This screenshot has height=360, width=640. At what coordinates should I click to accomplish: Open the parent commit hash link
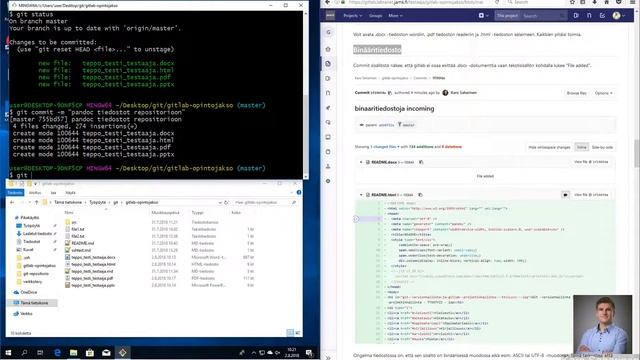tap(386, 125)
